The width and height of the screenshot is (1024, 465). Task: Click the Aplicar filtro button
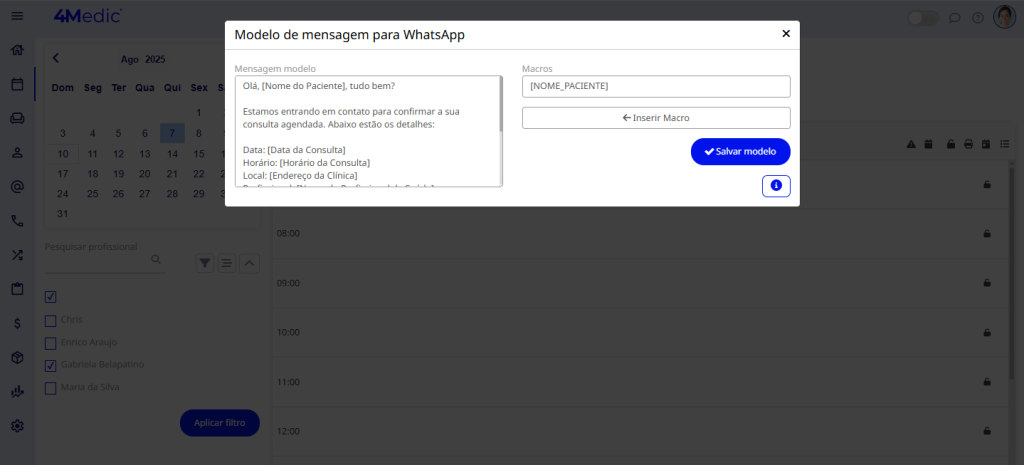[220, 423]
